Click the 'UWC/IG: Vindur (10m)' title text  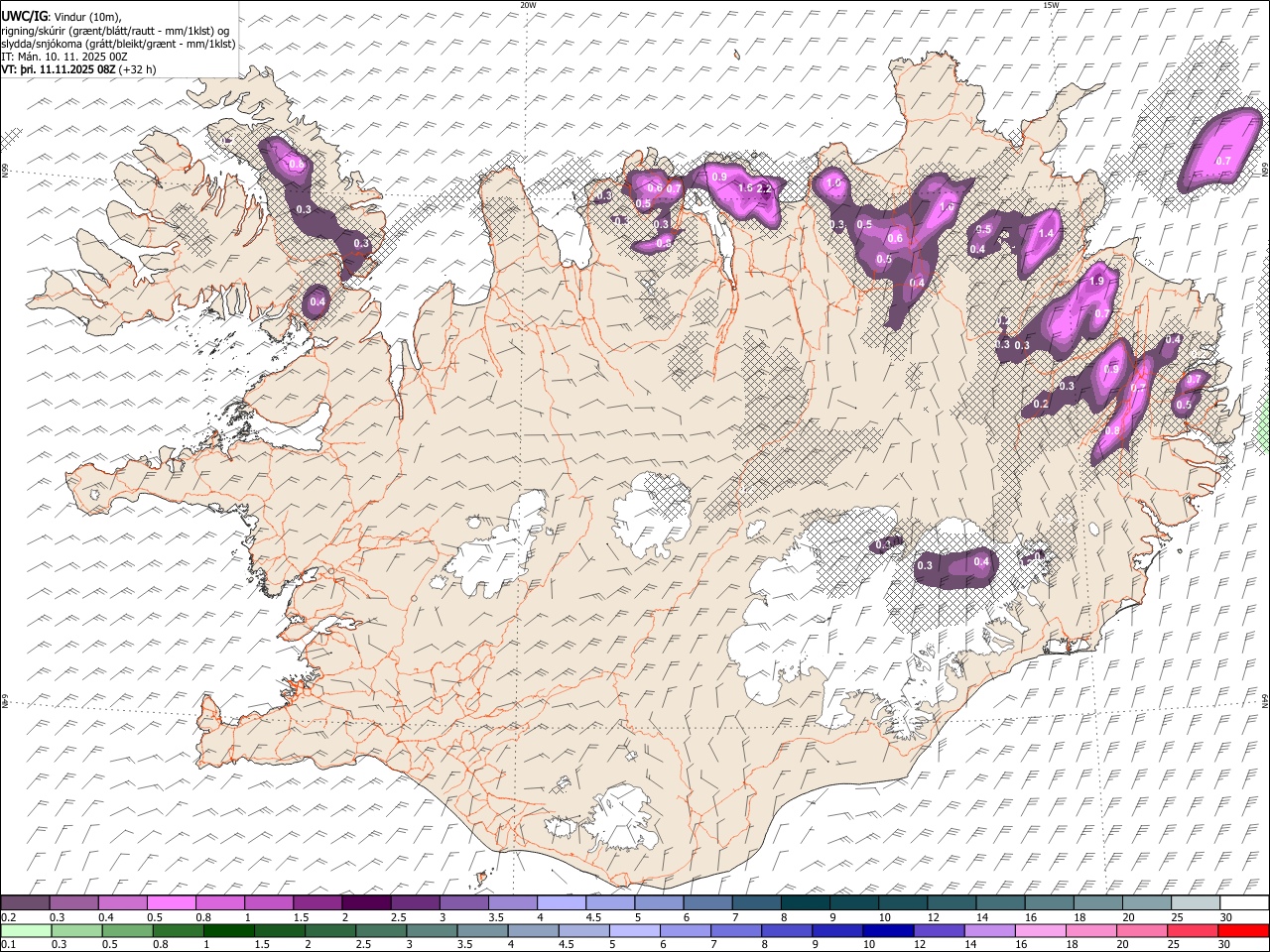(62, 16)
